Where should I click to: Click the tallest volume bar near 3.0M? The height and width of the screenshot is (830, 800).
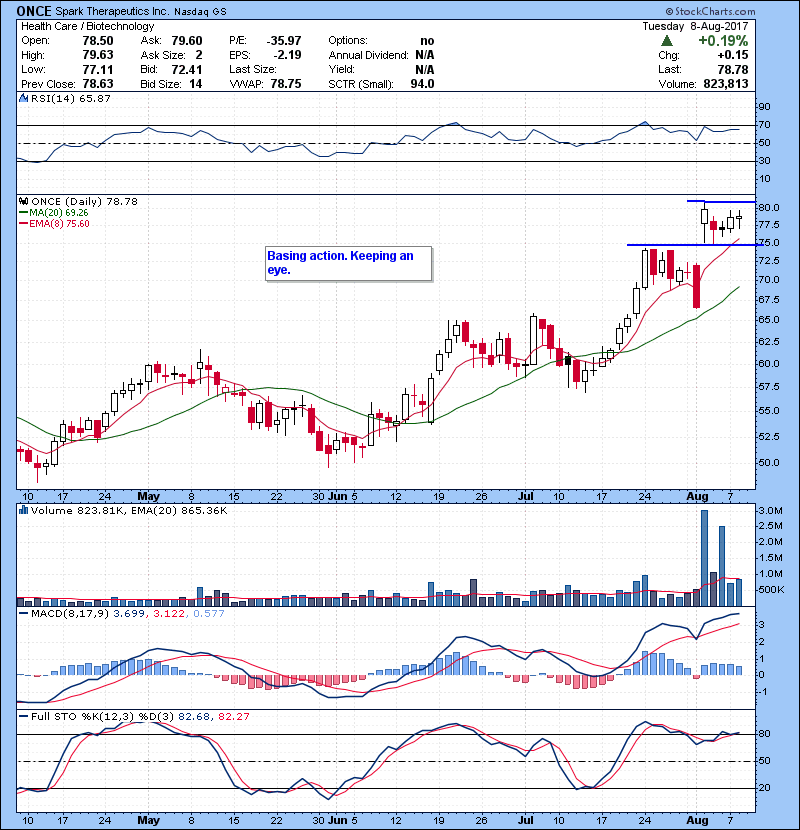pyautogui.click(x=704, y=558)
